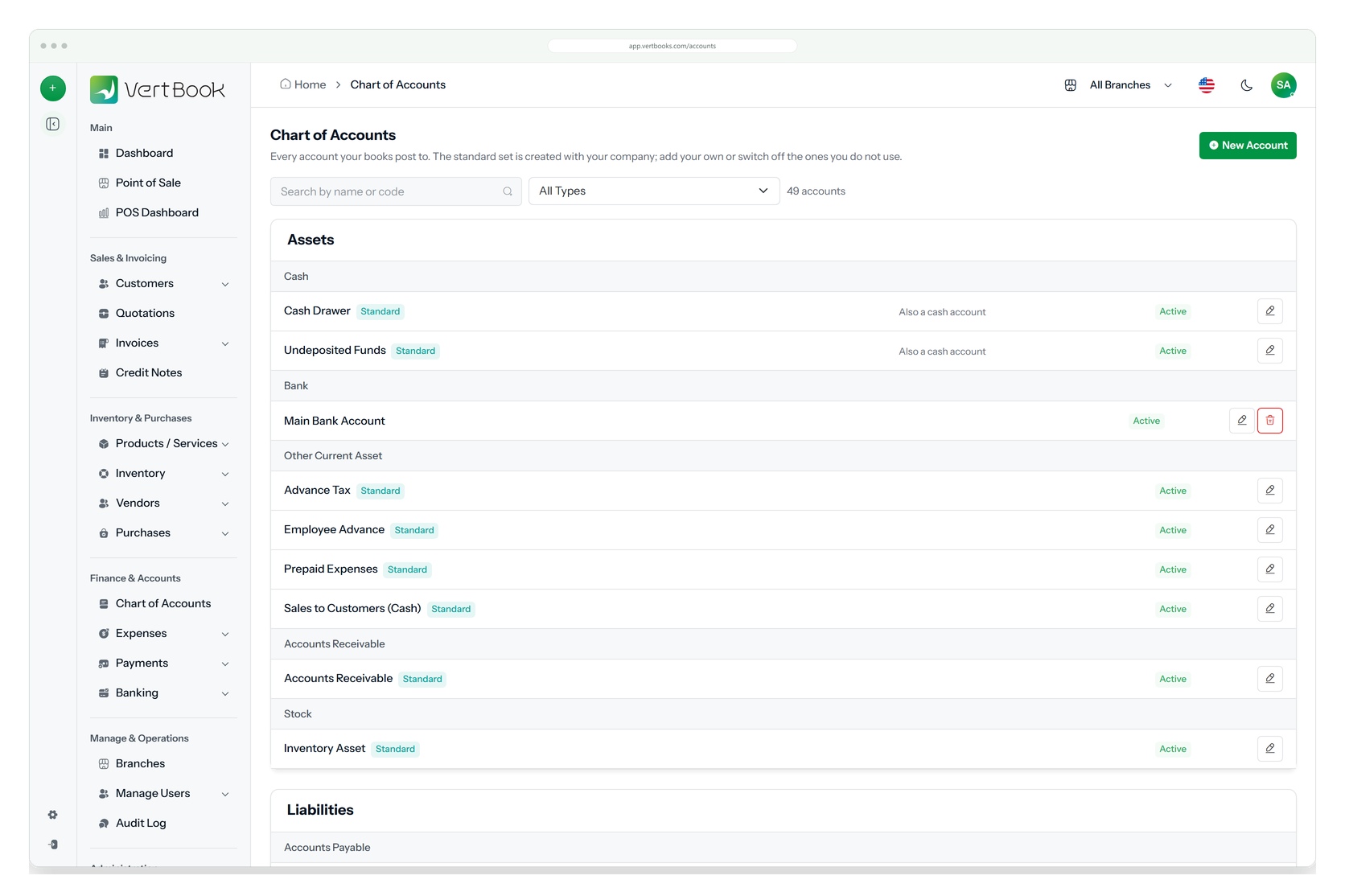Edit the Cash Drawer account
Viewport: 1345px width, 896px height.
[x=1270, y=311]
